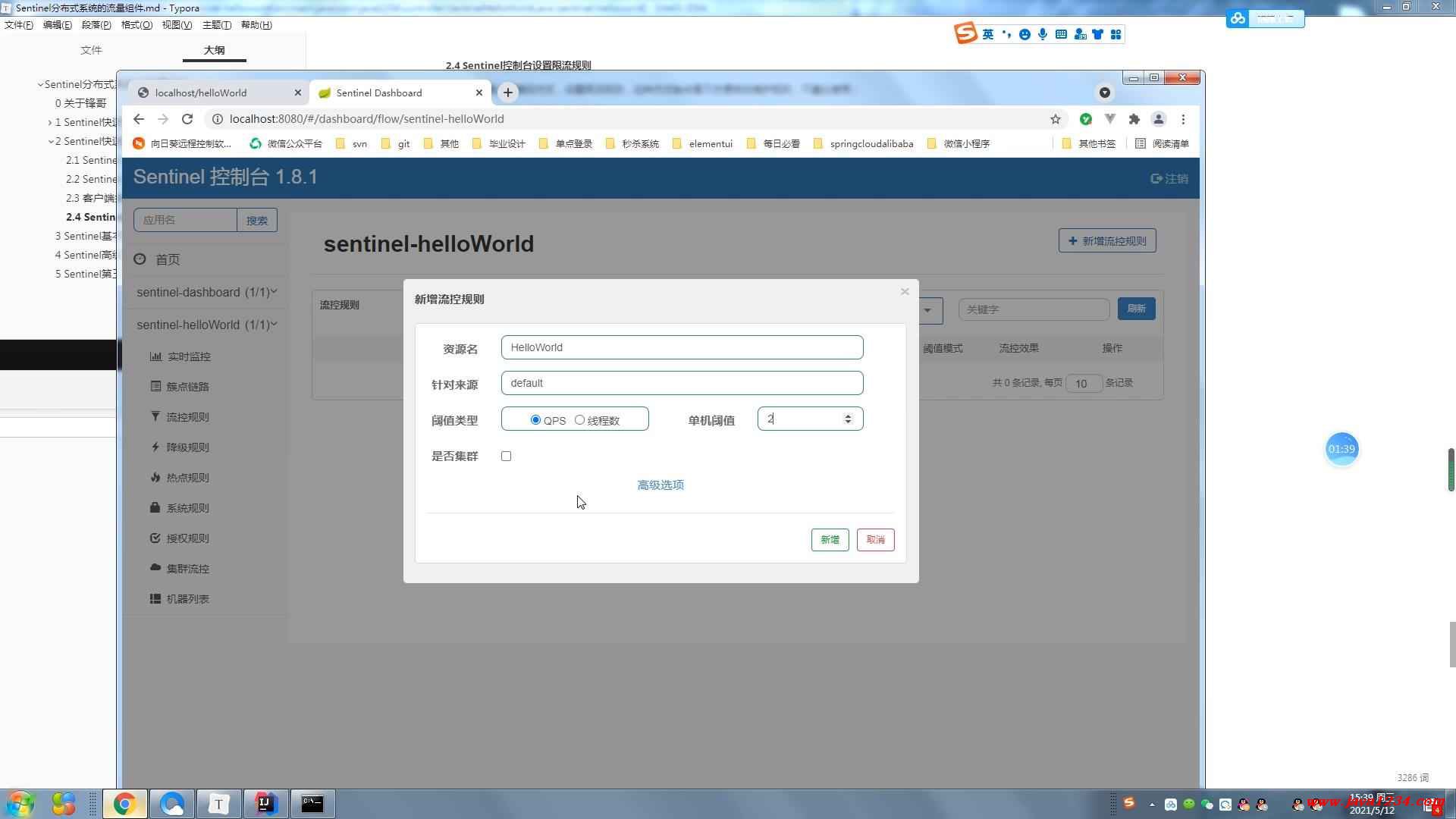The width and height of the screenshot is (1456, 819).
Task: Open the cluster link list menu
Action: coord(180,387)
